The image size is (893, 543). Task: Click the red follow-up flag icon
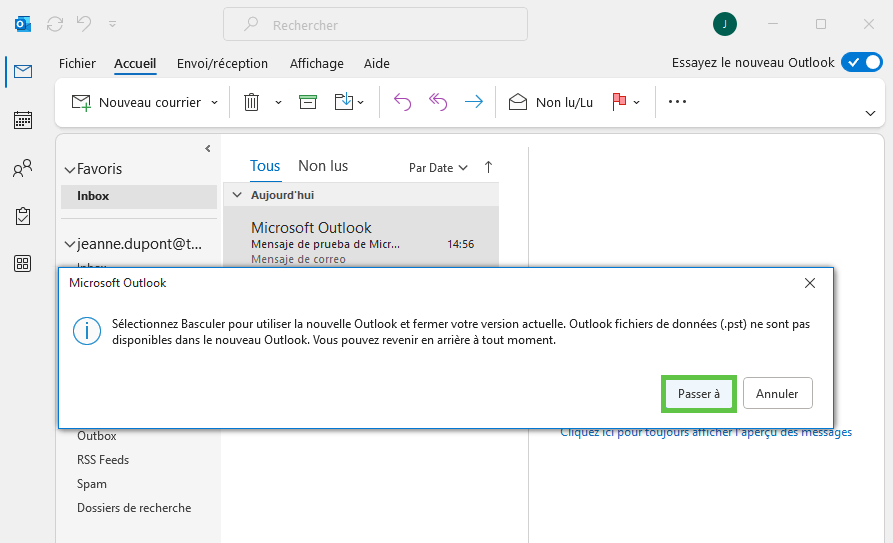[619, 102]
